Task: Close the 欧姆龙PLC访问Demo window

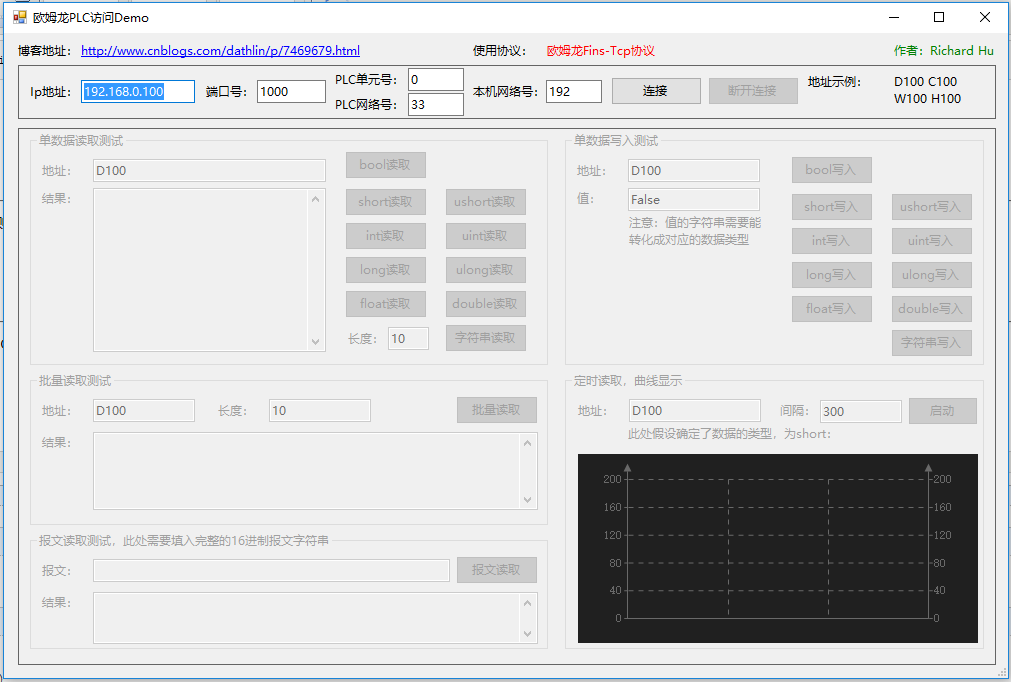Action: tap(985, 17)
